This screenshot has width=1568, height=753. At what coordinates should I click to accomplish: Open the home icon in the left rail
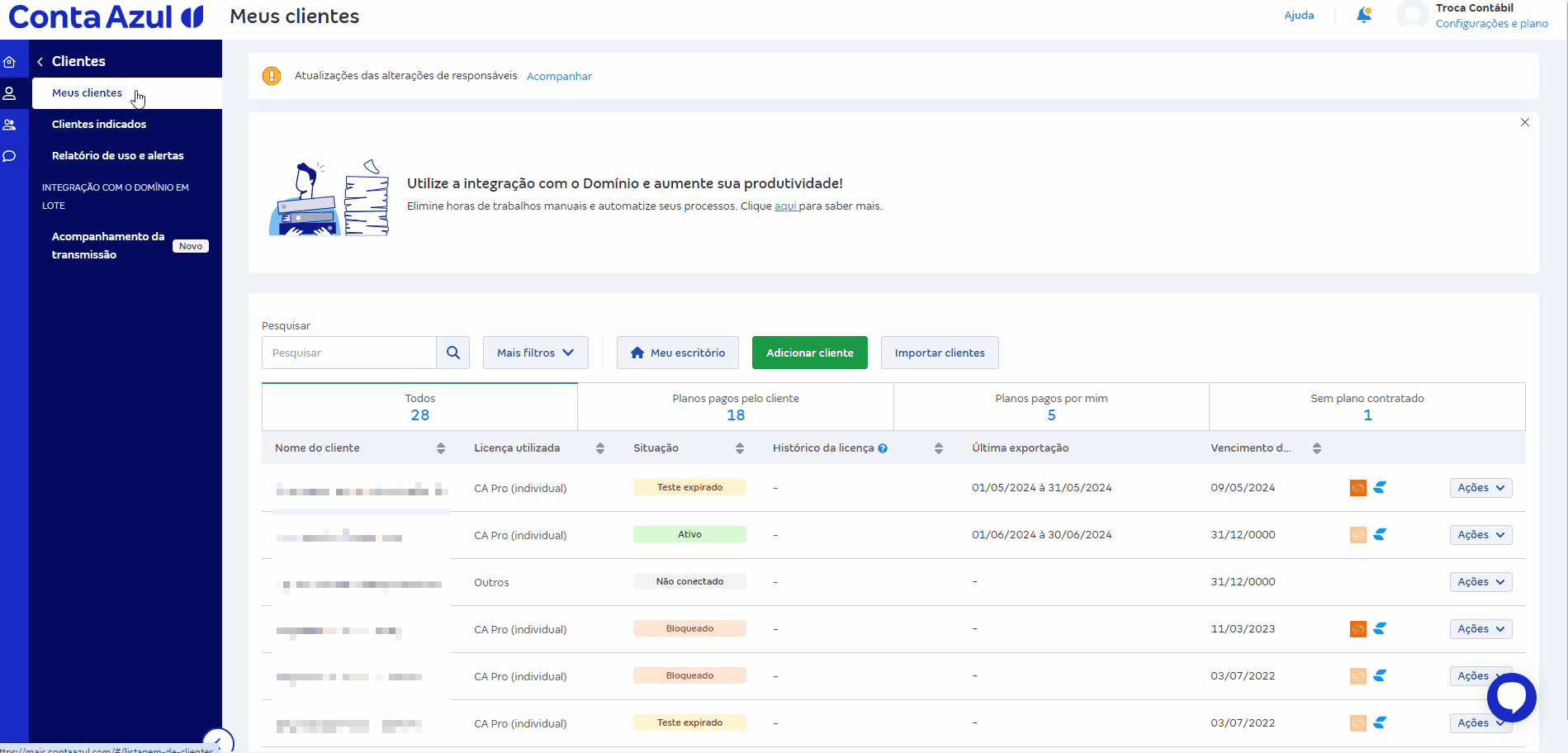pyautogui.click(x=10, y=62)
